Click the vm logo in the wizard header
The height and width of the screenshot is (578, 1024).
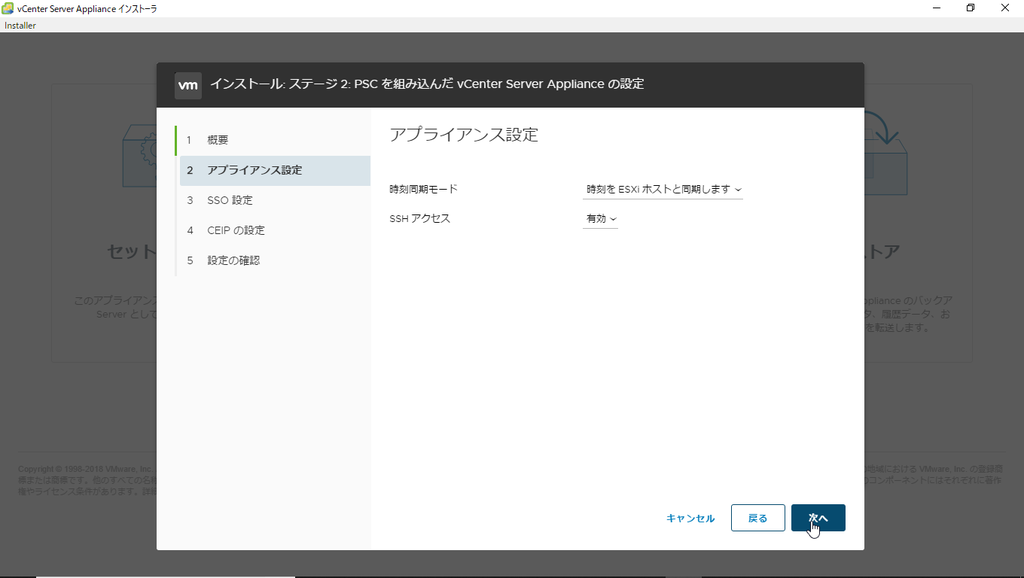[x=188, y=85]
